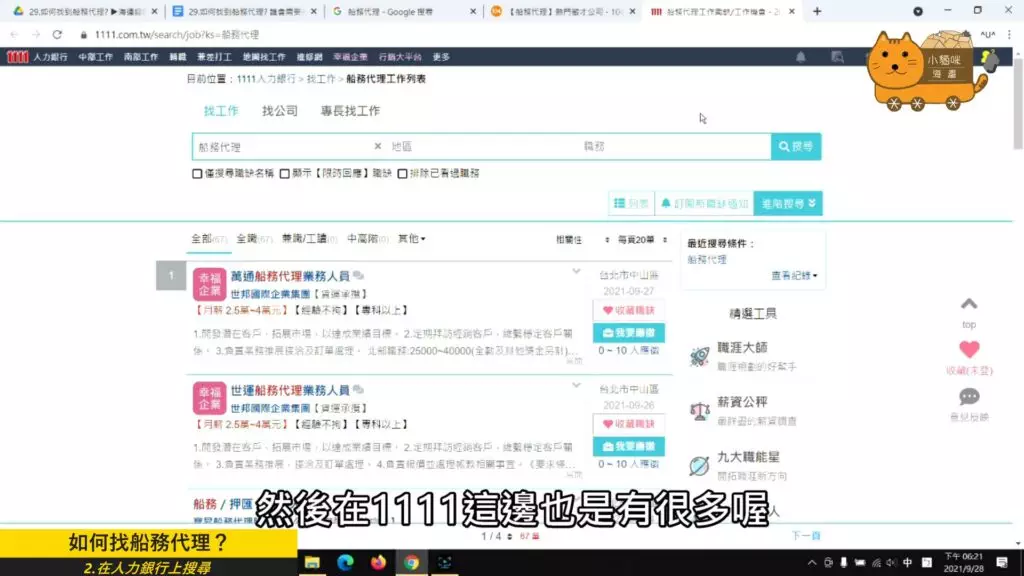Click the magnifier 搜尋 button
Image resolution: width=1024 pixels, height=576 pixels.
coord(796,146)
